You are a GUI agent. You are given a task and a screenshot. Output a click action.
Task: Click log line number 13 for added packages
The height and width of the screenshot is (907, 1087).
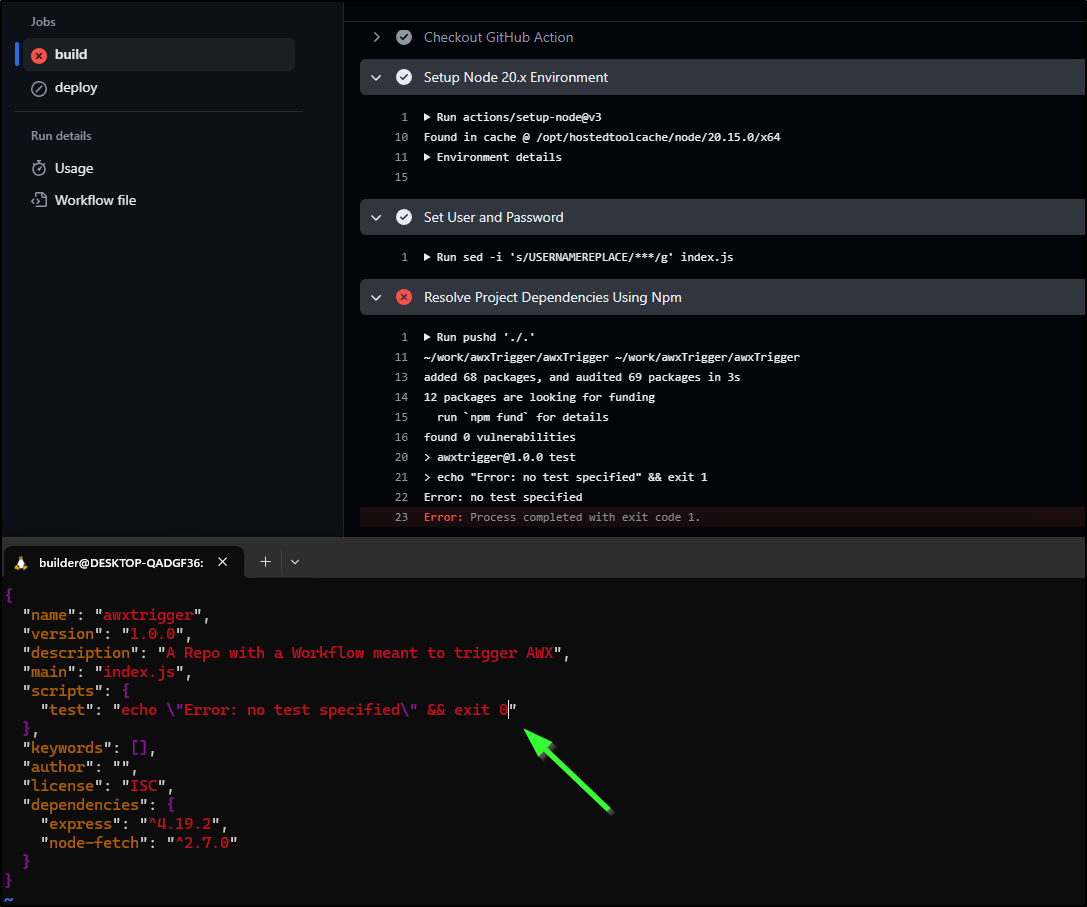point(401,377)
